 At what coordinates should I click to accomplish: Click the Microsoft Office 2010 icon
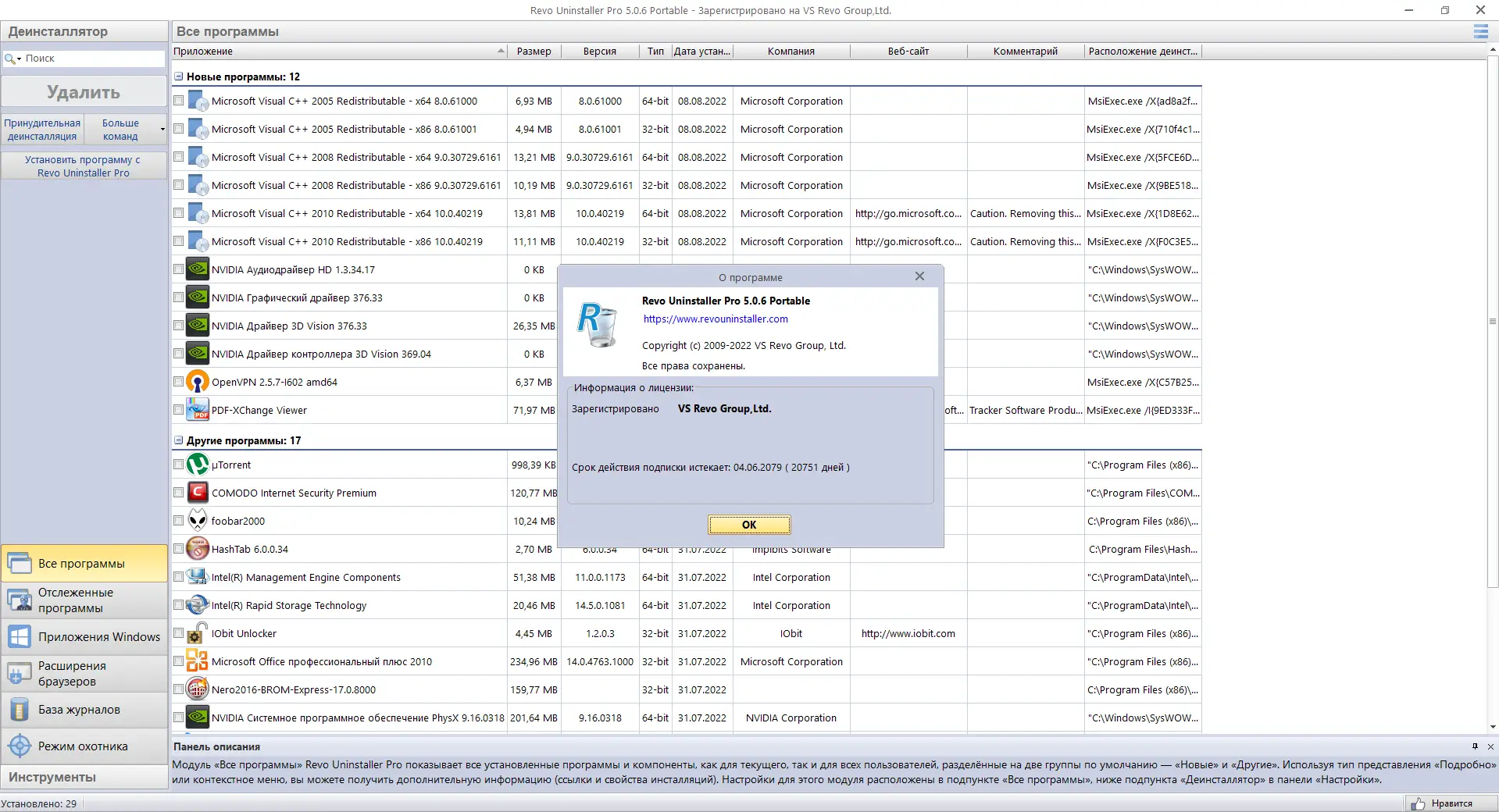click(198, 661)
